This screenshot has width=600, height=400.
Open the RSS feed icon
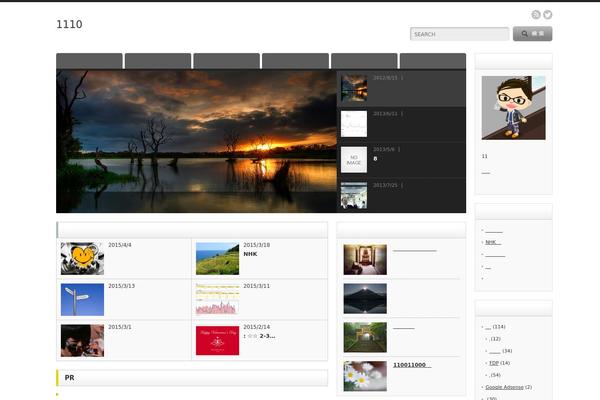(536, 15)
